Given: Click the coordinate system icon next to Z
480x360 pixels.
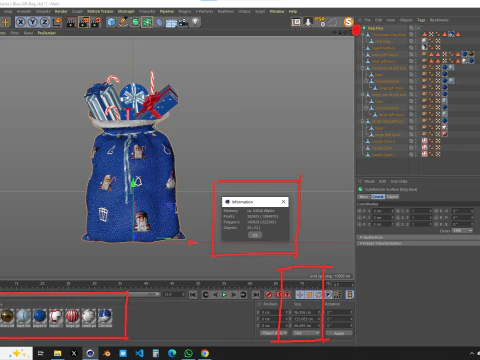Looking at the screenshot, I should tap(57, 22).
